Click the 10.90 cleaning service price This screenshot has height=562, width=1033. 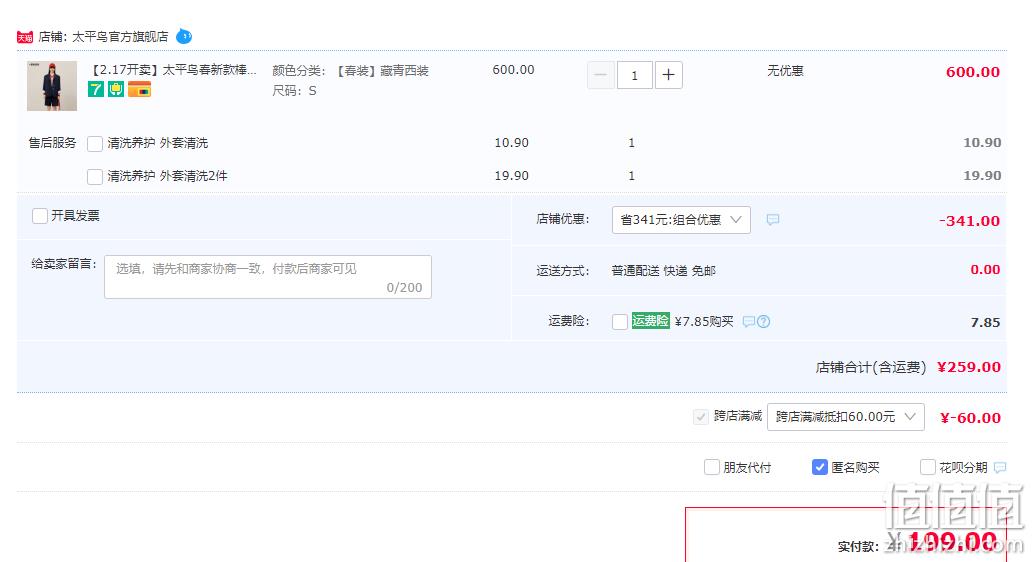[511, 143]
